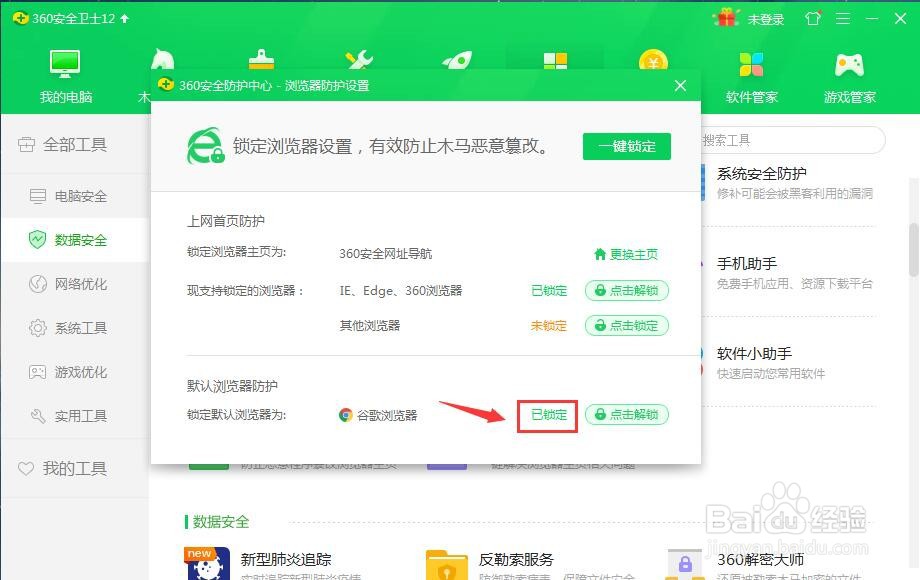Click 360解密大师 tool title
The height and width of the screenshot is (580, 920).
(760, 559)
